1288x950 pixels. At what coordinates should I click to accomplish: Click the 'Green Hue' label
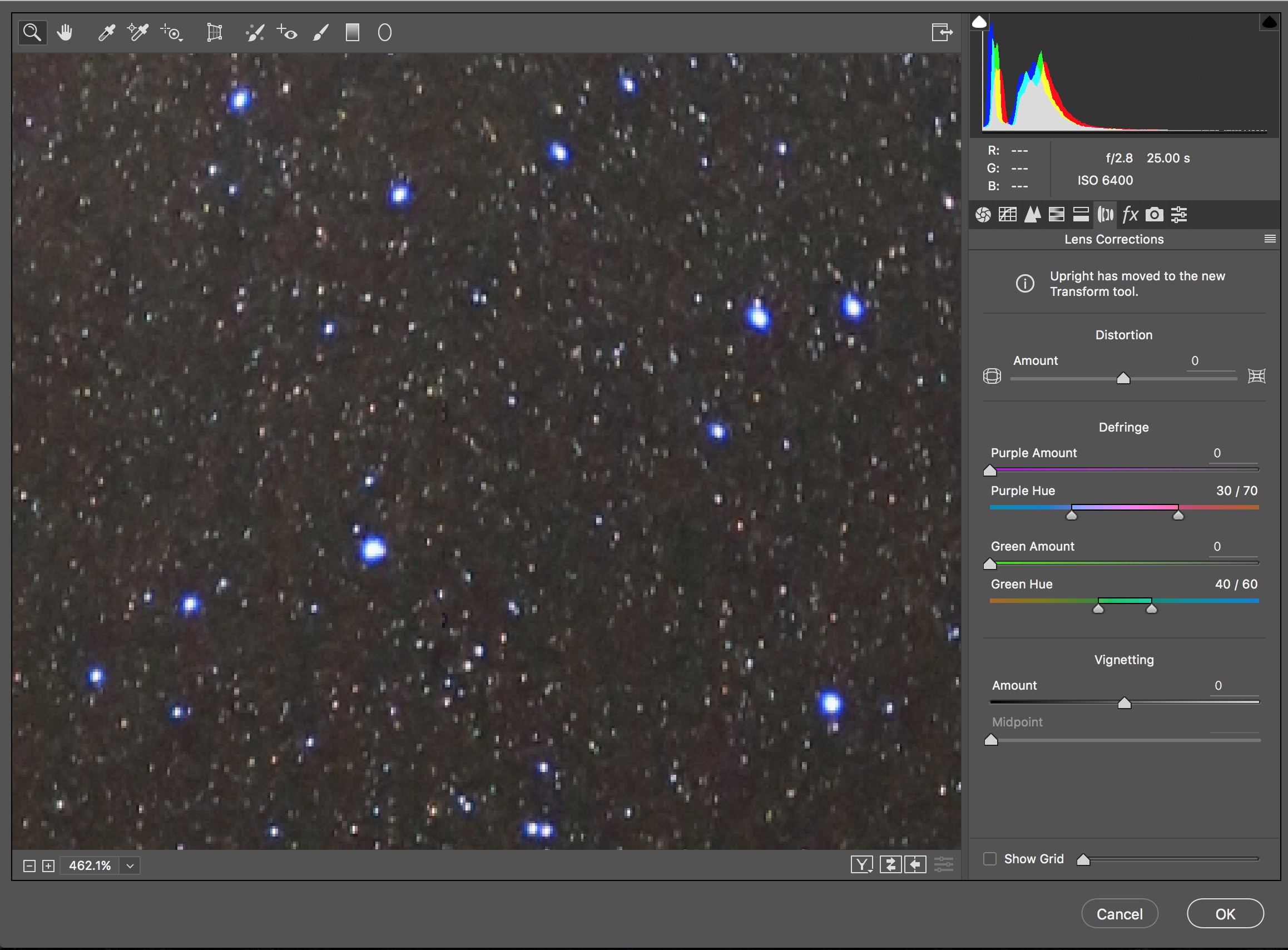point(1022,584)
